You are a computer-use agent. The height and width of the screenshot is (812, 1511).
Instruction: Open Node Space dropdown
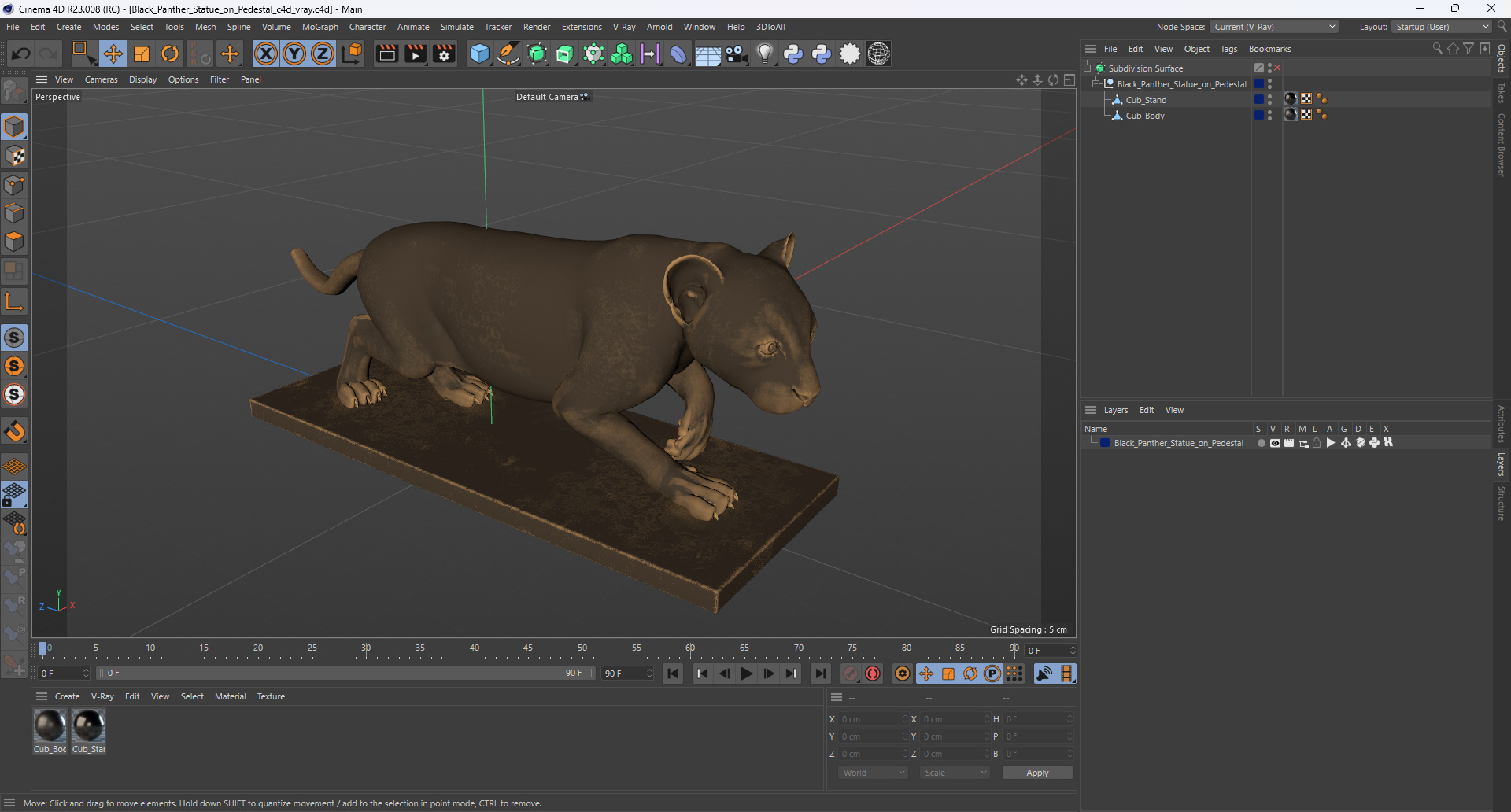(x=1274, y=27)
